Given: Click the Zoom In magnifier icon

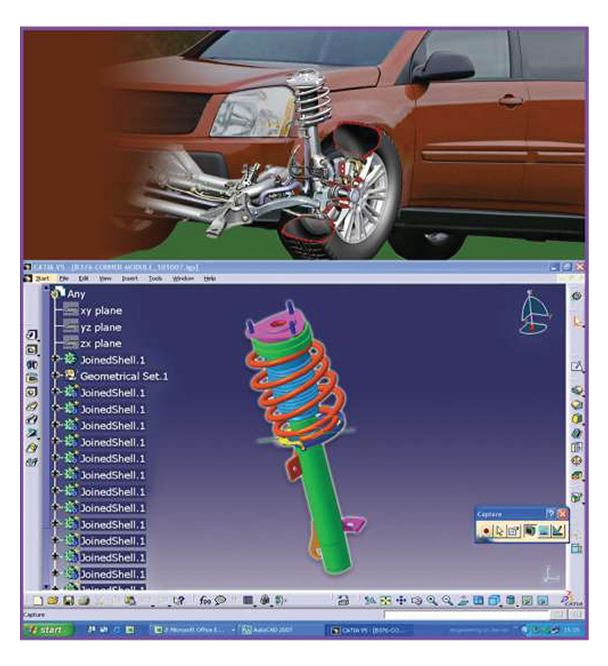Looking at the screenshot, I should tap(432, 600).
